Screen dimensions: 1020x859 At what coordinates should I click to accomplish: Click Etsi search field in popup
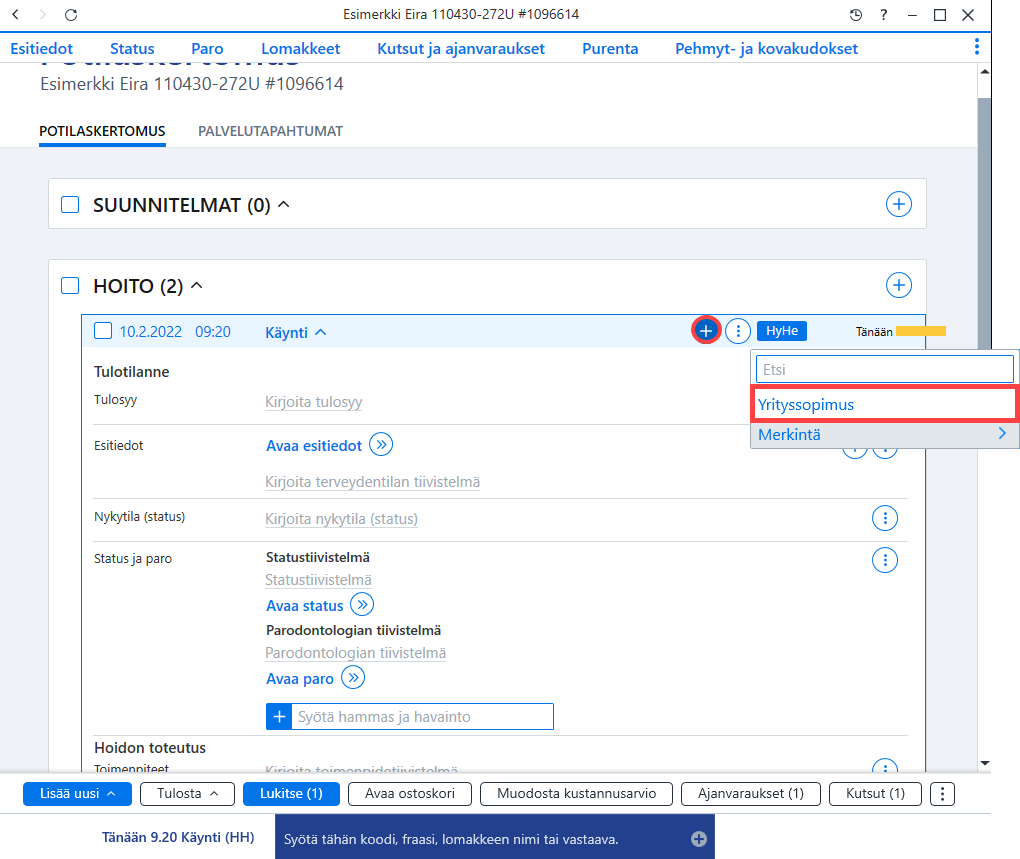pos(885,369)
